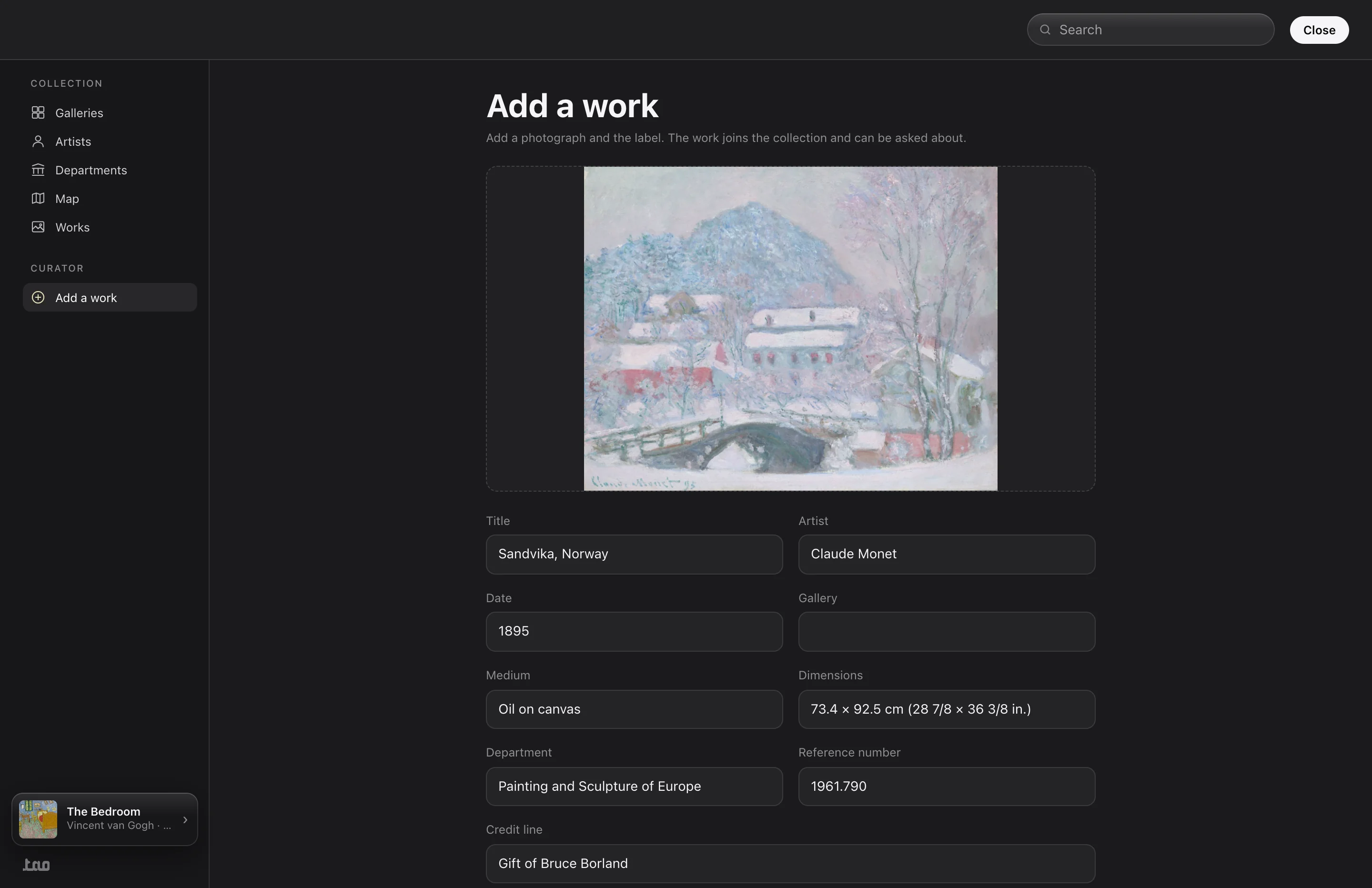The image size is (1372, 888).
Task: Click the Artists person icon
Action: tap(38, 141)
